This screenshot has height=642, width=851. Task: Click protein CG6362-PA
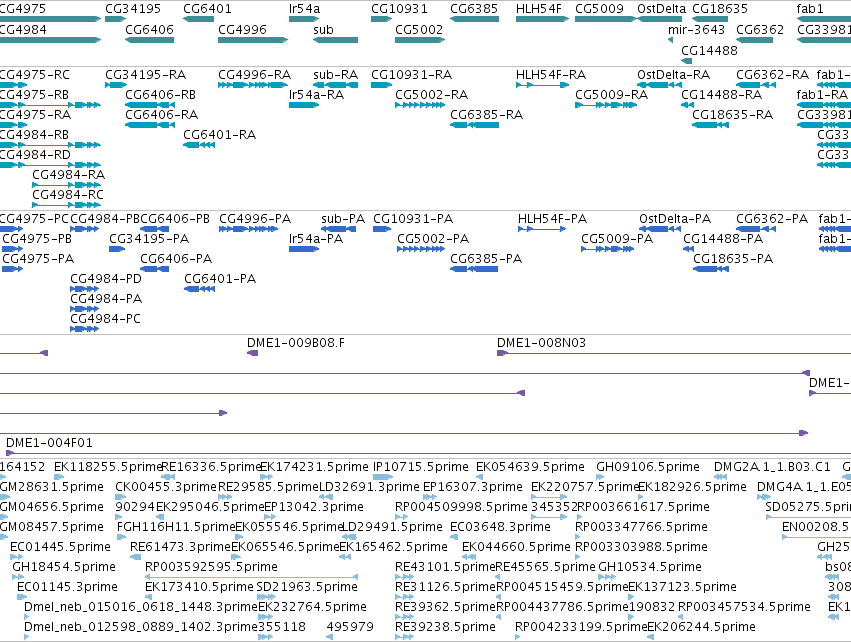(772, 219)
